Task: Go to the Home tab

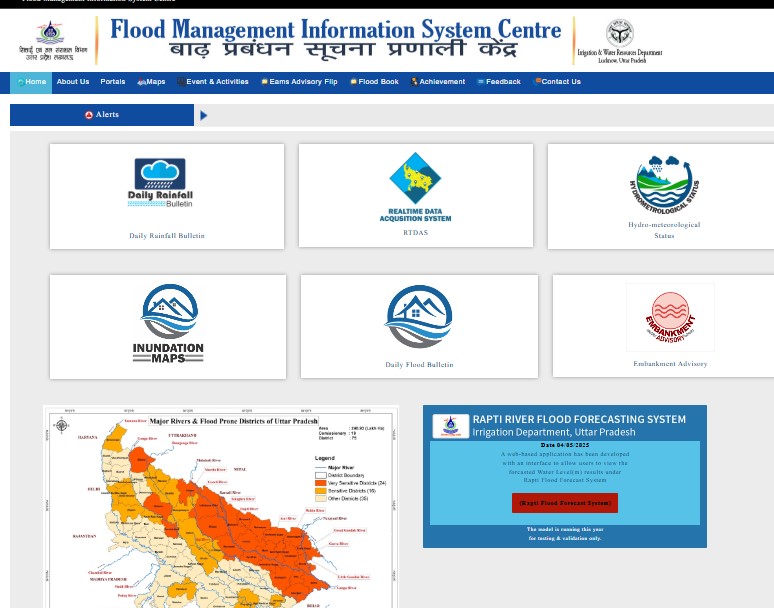Action: 31,82
